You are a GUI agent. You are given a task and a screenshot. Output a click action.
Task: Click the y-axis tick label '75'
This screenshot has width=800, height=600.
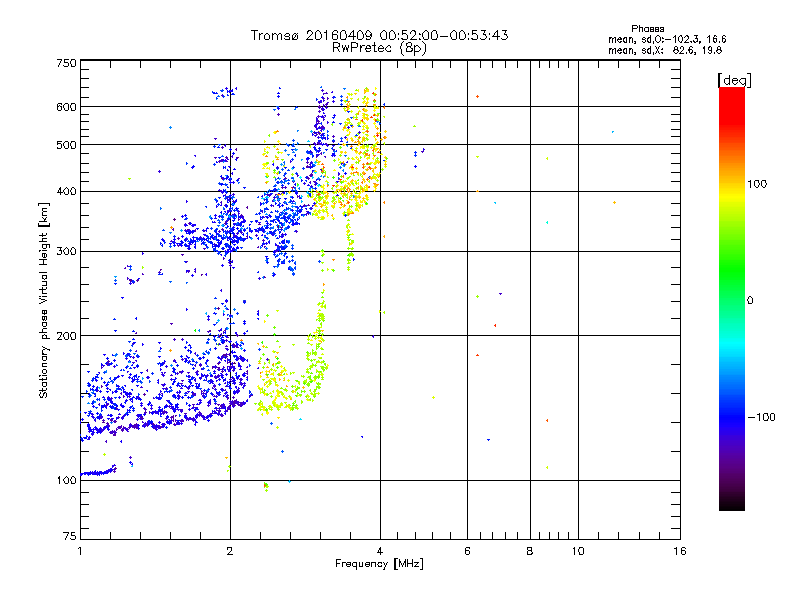[70, 536]
